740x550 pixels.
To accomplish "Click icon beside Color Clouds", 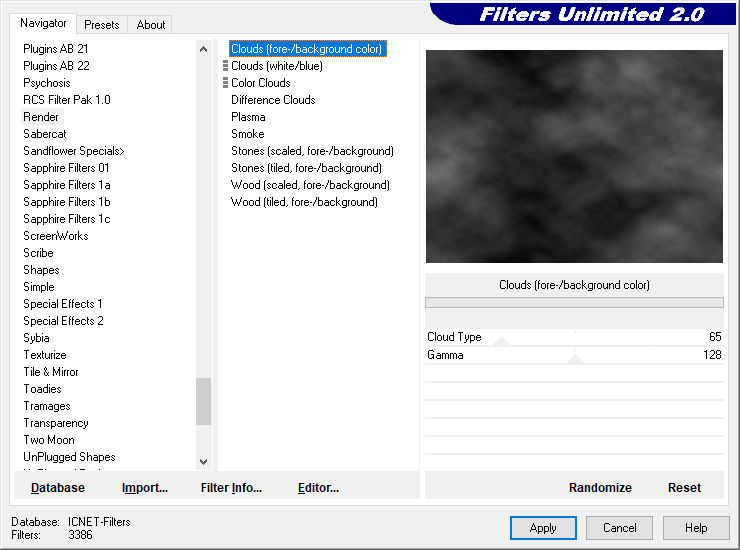I will [226, 83].
